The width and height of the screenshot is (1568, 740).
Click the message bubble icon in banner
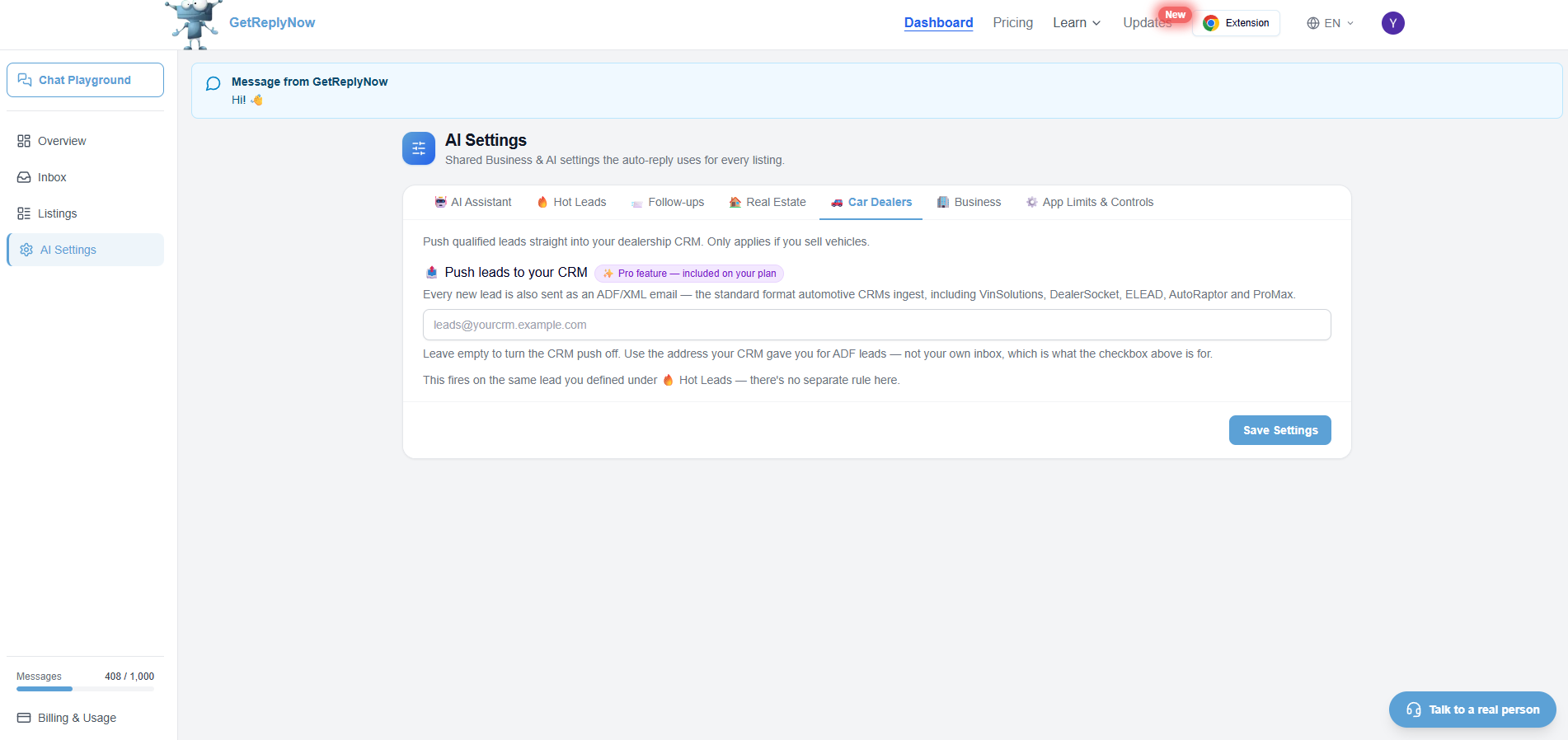click(x=214, y=83)
